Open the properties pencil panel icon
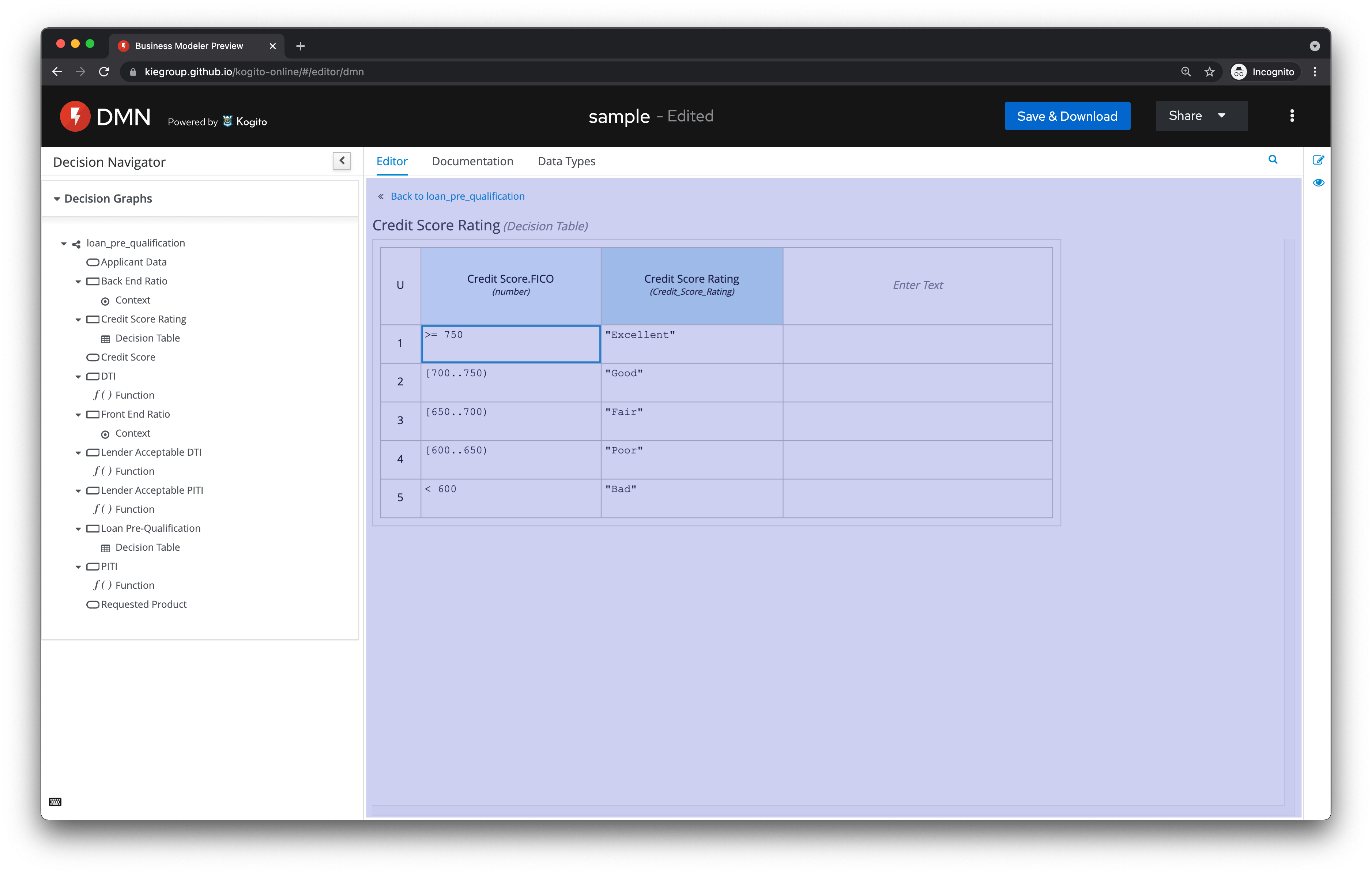 (x=1318, y=160)
